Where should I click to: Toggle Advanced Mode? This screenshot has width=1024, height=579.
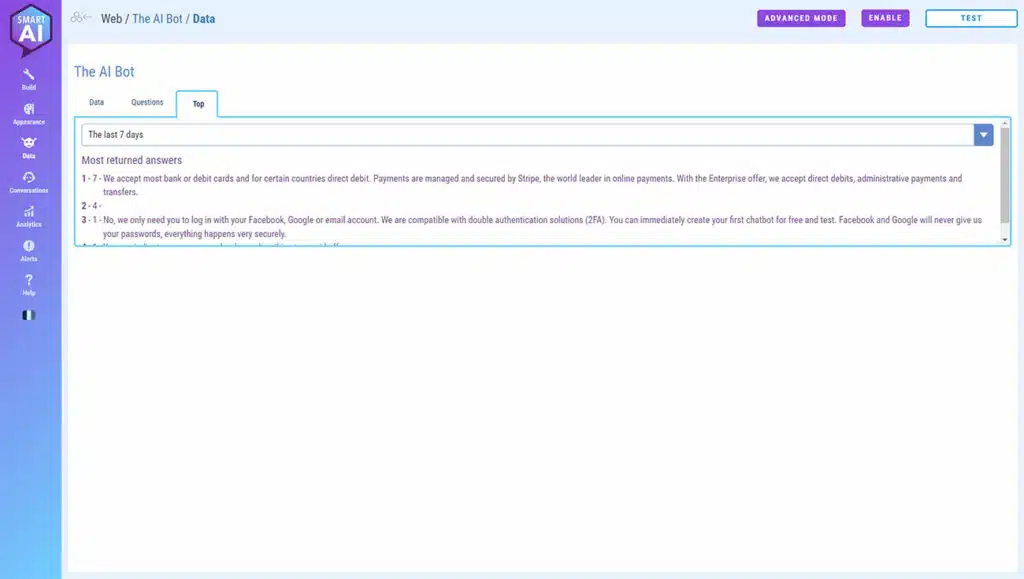(801, 18)
